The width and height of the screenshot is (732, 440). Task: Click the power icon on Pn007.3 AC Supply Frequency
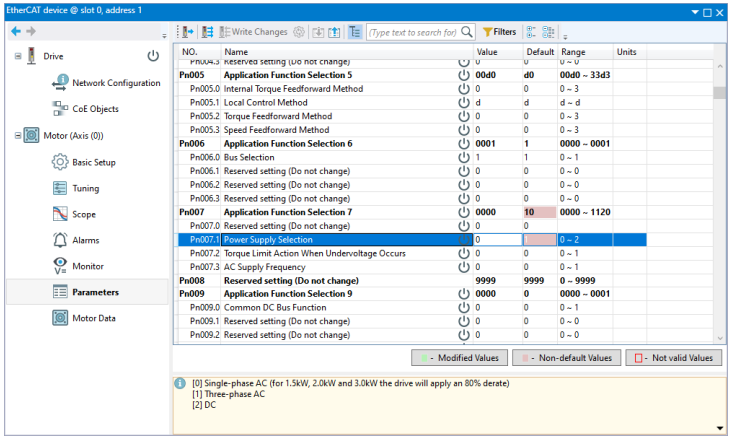coord(464,267)
